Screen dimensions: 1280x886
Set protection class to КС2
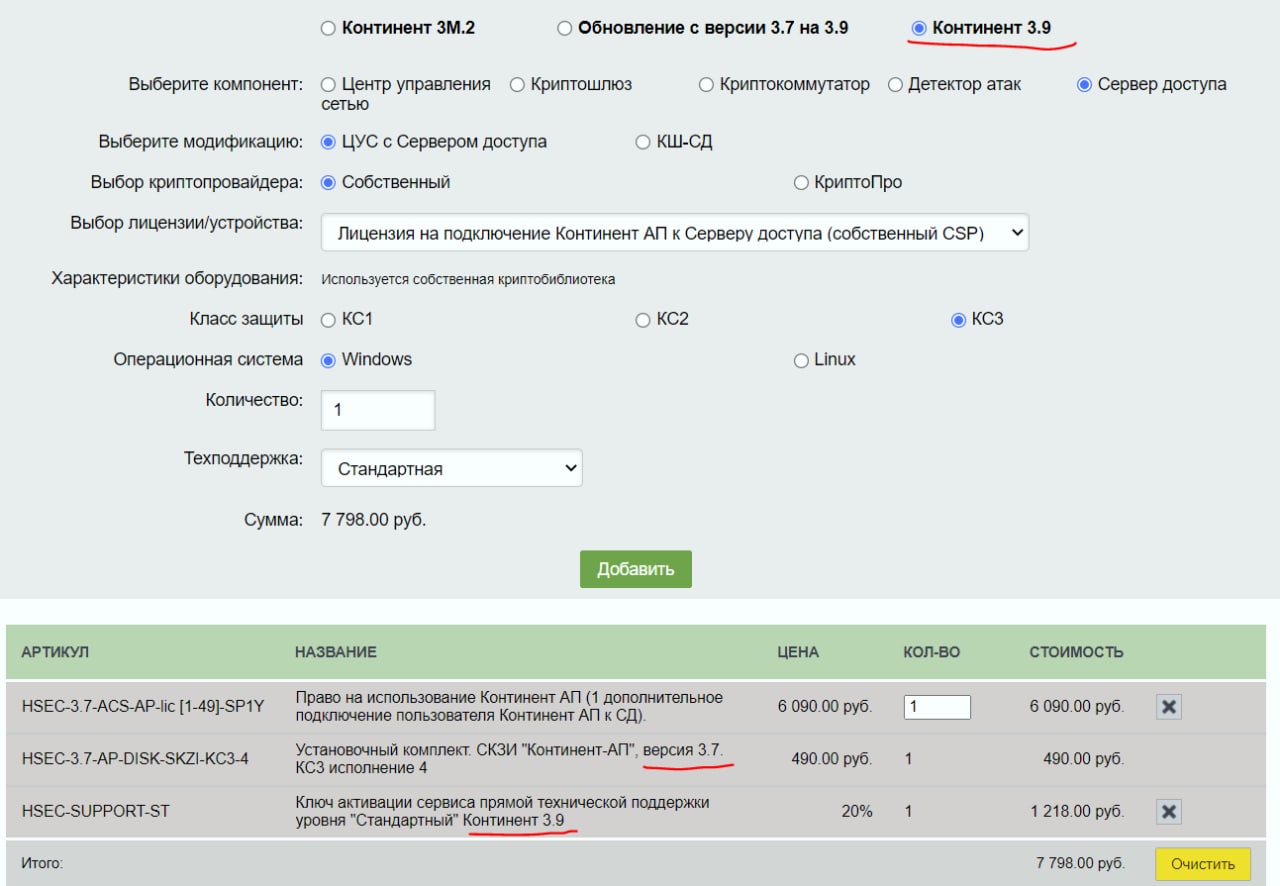coord(643,320)
